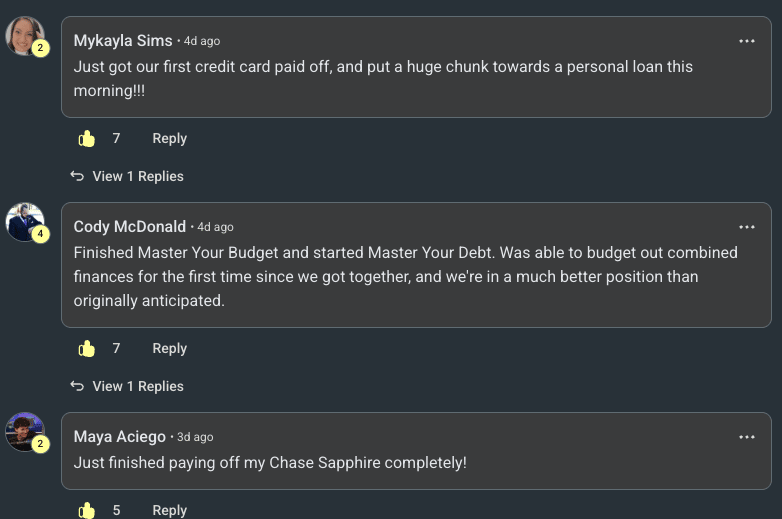782x519 pixels.
Task: Open Mykayla Sims' profile name link
Action: pyautogui.click(x=123, y=41)
